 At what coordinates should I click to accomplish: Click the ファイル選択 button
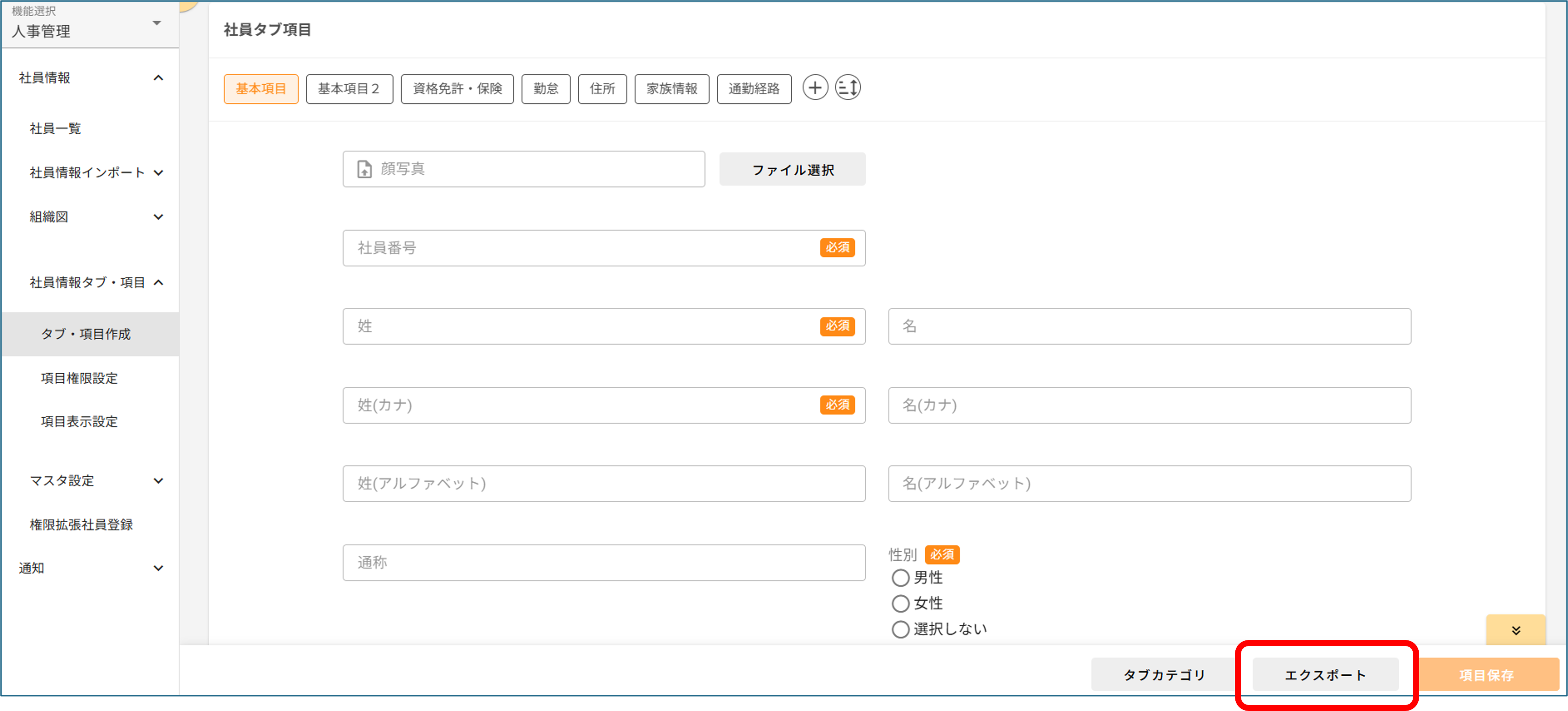pyautogui.click(x=792, y=169)
